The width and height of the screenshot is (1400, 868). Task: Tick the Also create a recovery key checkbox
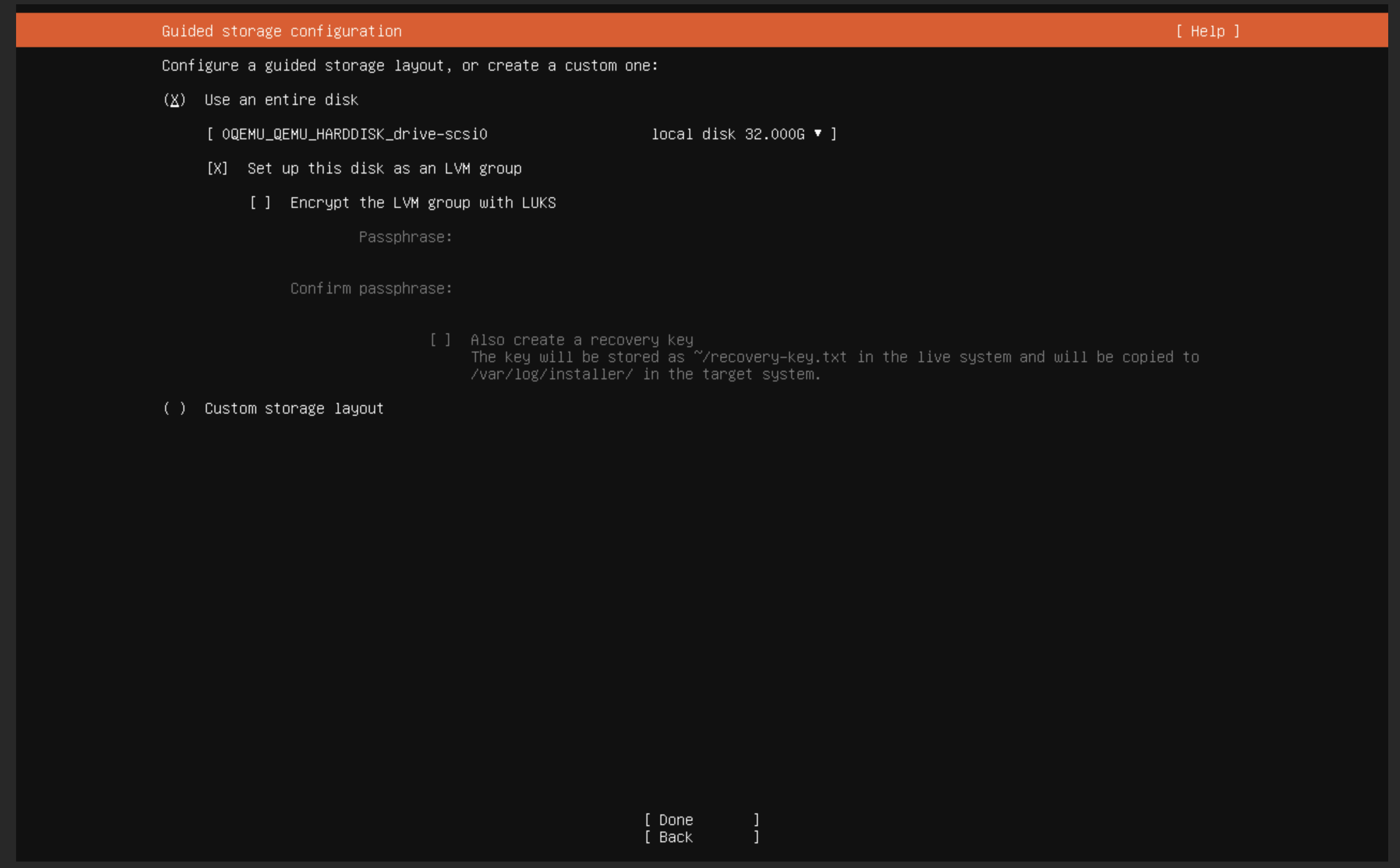tap(441, 340)
